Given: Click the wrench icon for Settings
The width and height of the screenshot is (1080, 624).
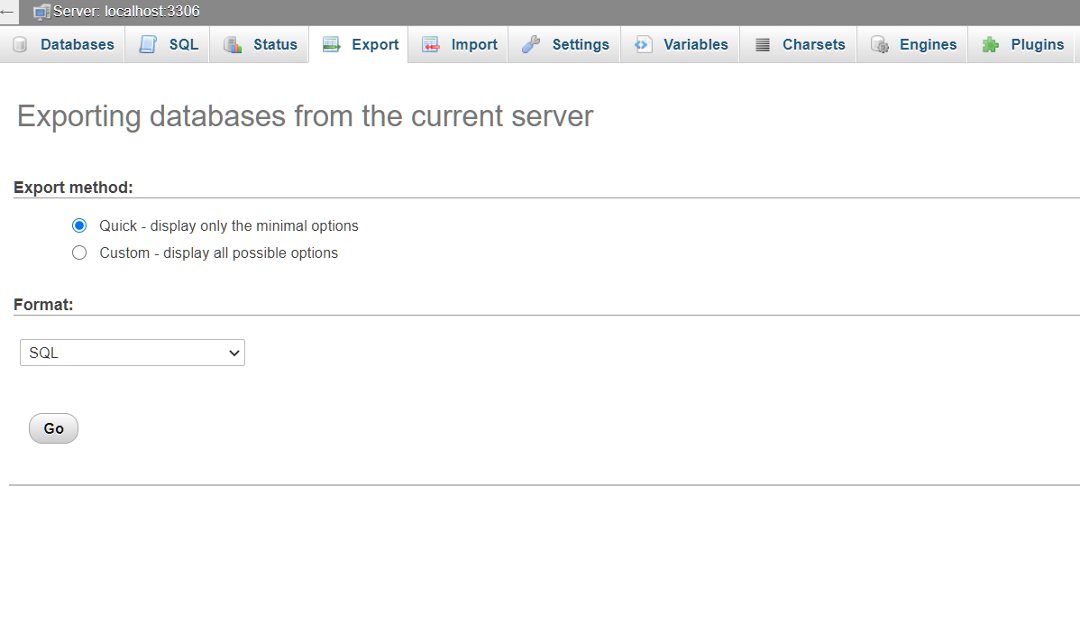Looking at the screenshot, I should coord(531,44).
